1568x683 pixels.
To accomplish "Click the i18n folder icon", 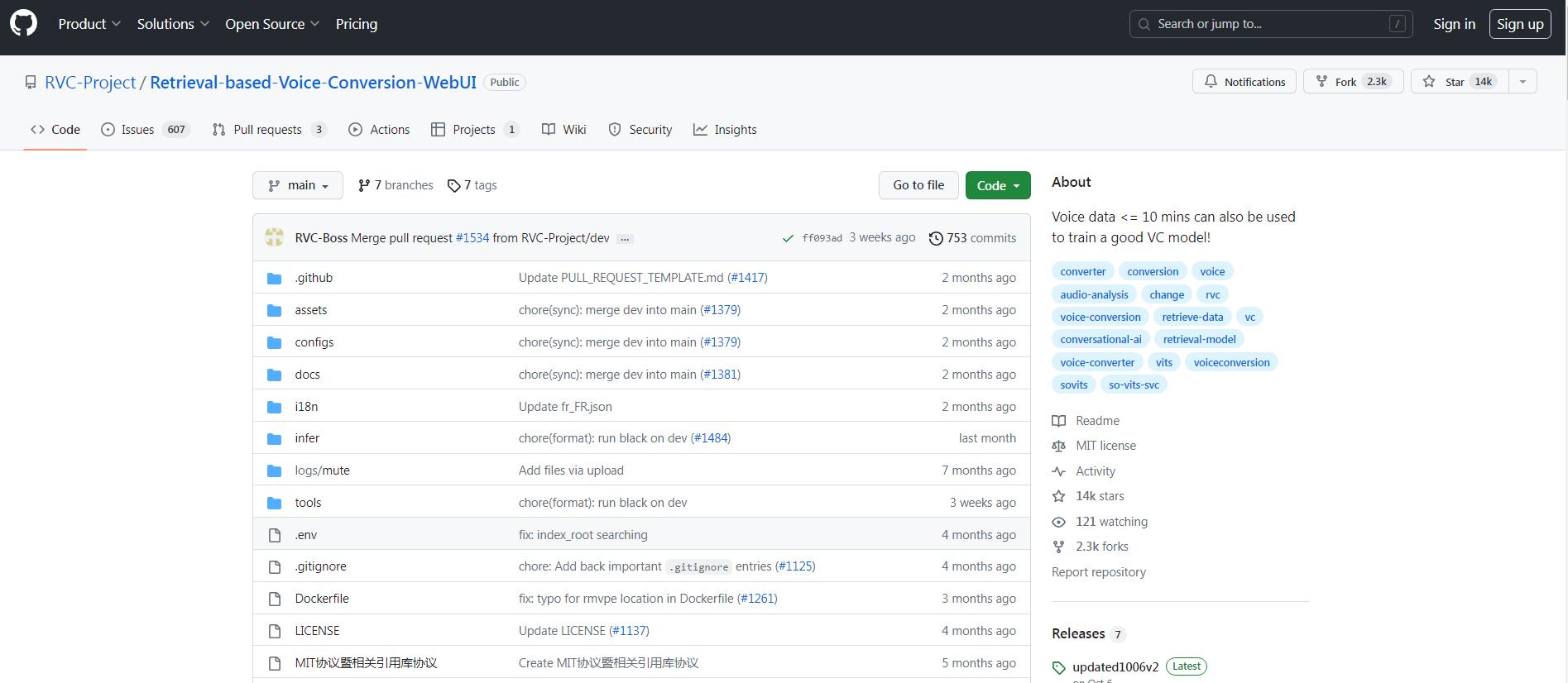I will click(x=275, y=407).
